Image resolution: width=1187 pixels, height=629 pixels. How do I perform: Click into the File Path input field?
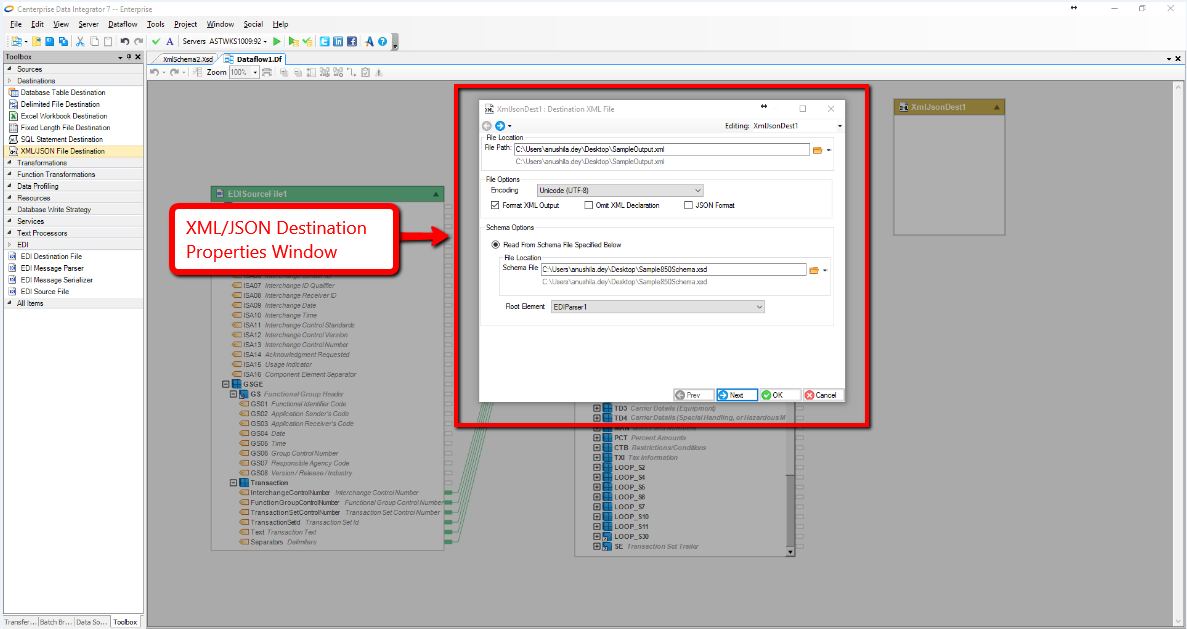(660, 150)
